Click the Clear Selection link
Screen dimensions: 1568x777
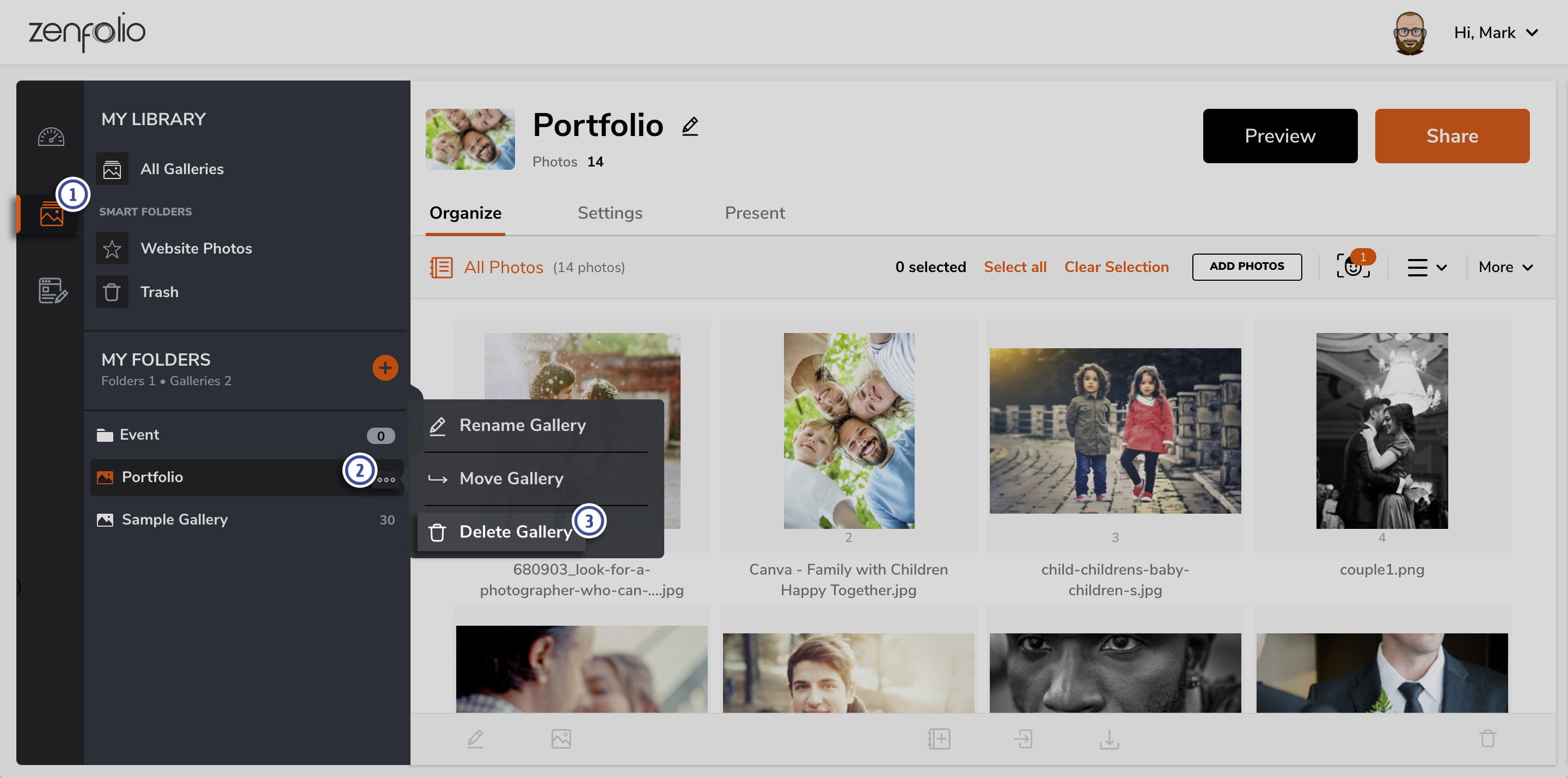point(1116,267)
